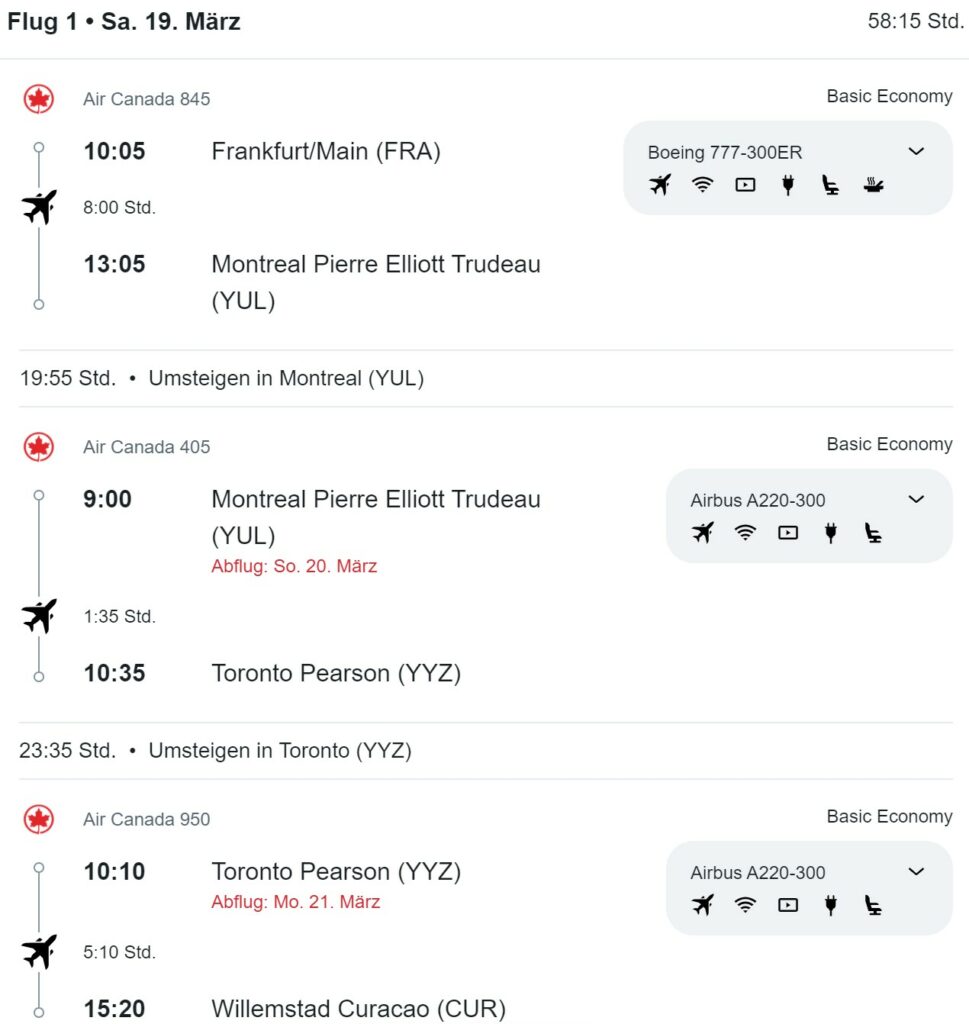969x1024 pixels.
Task: Click the hot meal icon on Boeing 777-300ER
Action: (873, 185)
